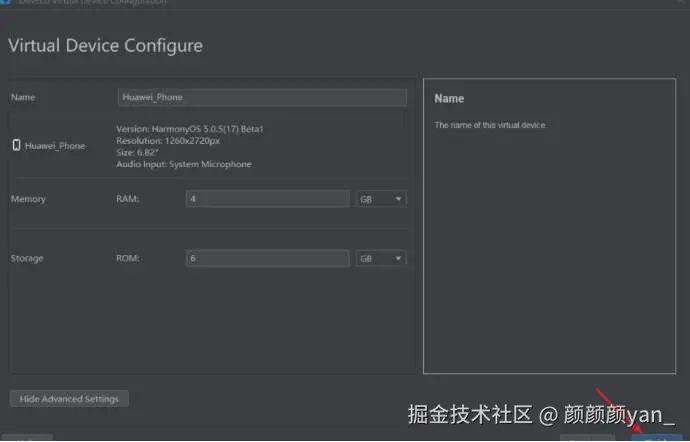The height and width of the screenshot is (442, 690).
Task: Click the gray button left of the blue button
Action: coord(586,437)
